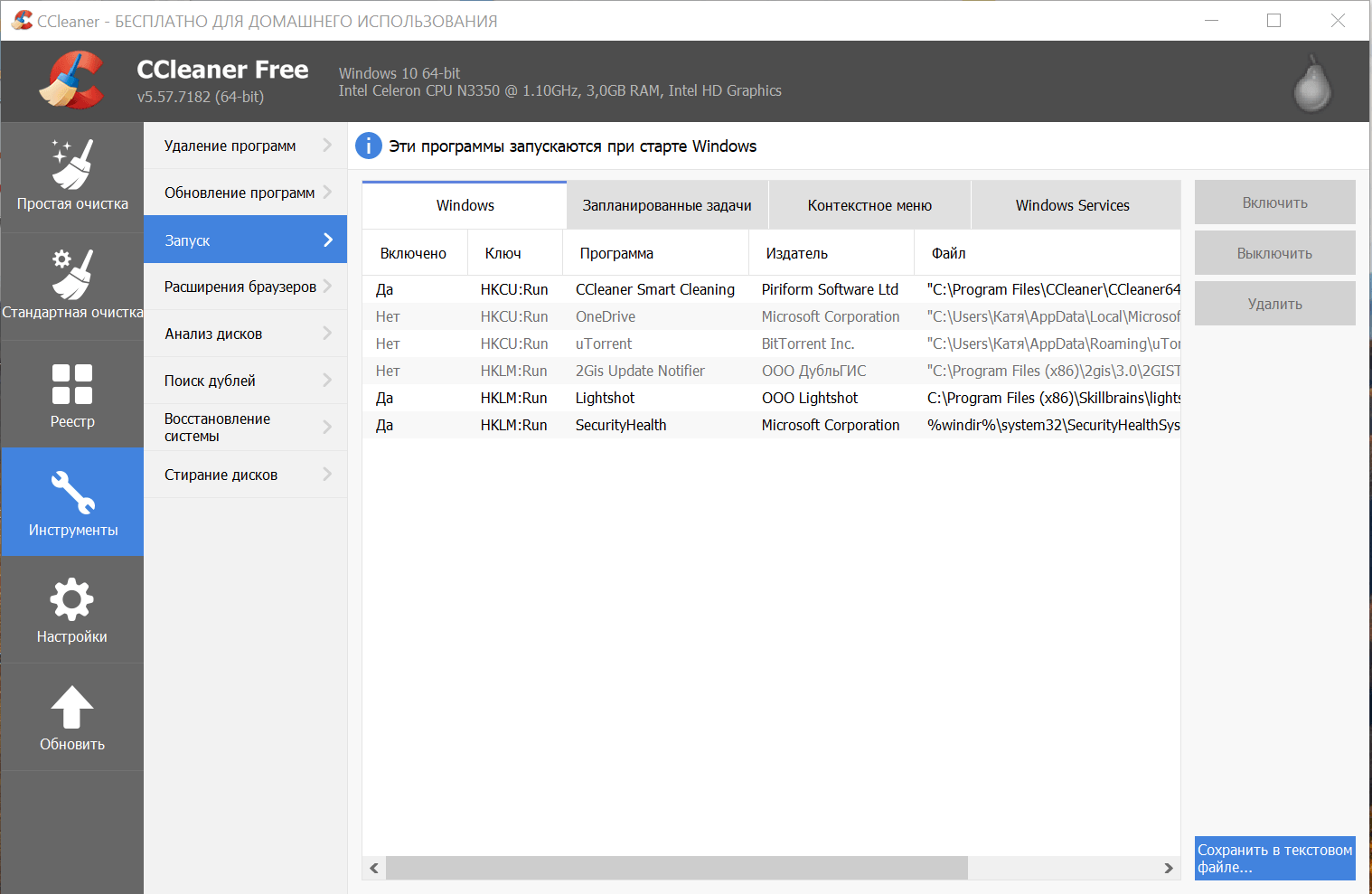Select the OneDrive startup entry

[x=771, y=316]
